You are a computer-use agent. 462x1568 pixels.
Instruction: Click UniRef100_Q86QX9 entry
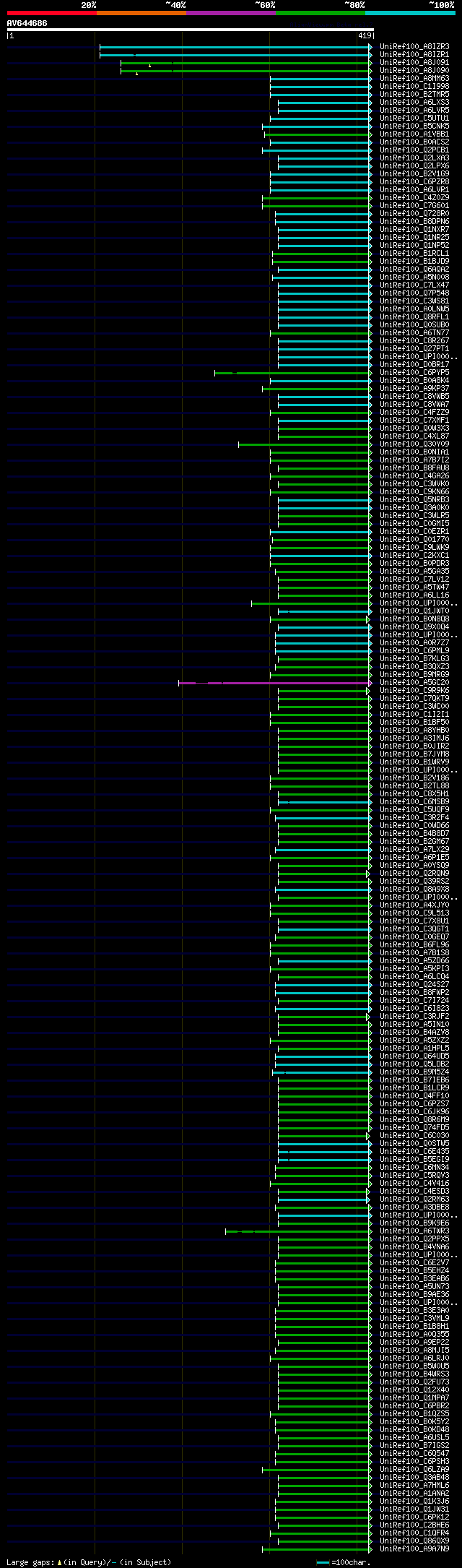414,1541
